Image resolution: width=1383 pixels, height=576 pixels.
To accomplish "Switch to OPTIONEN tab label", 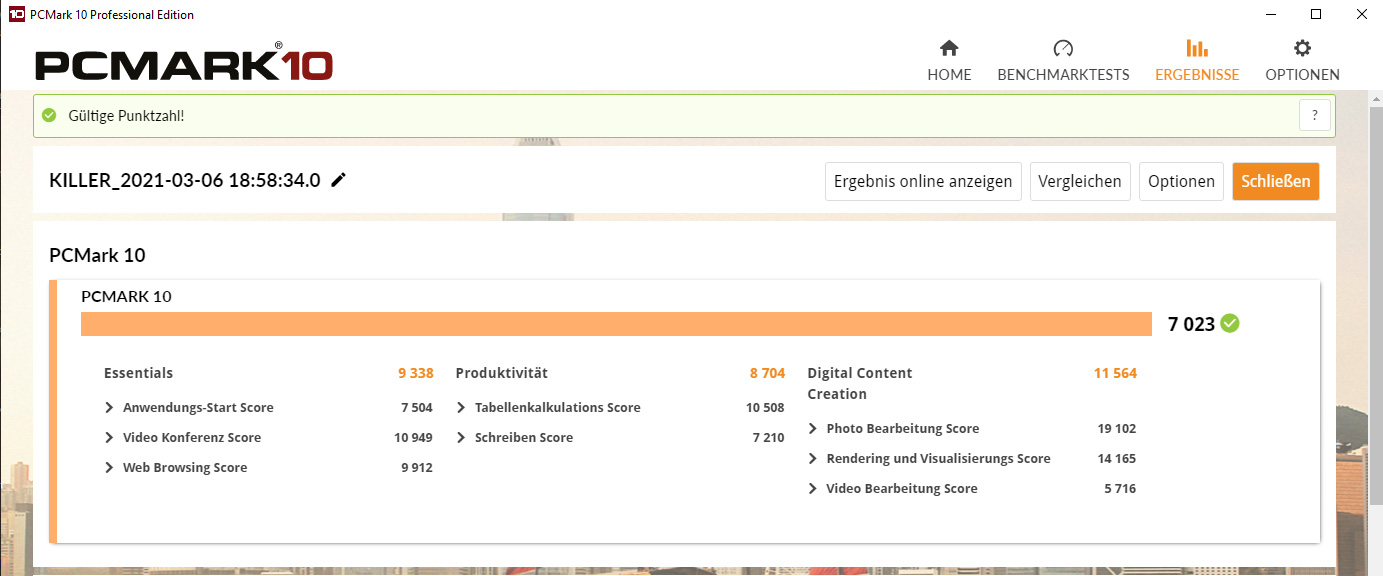I will [x=1302, y=74].
